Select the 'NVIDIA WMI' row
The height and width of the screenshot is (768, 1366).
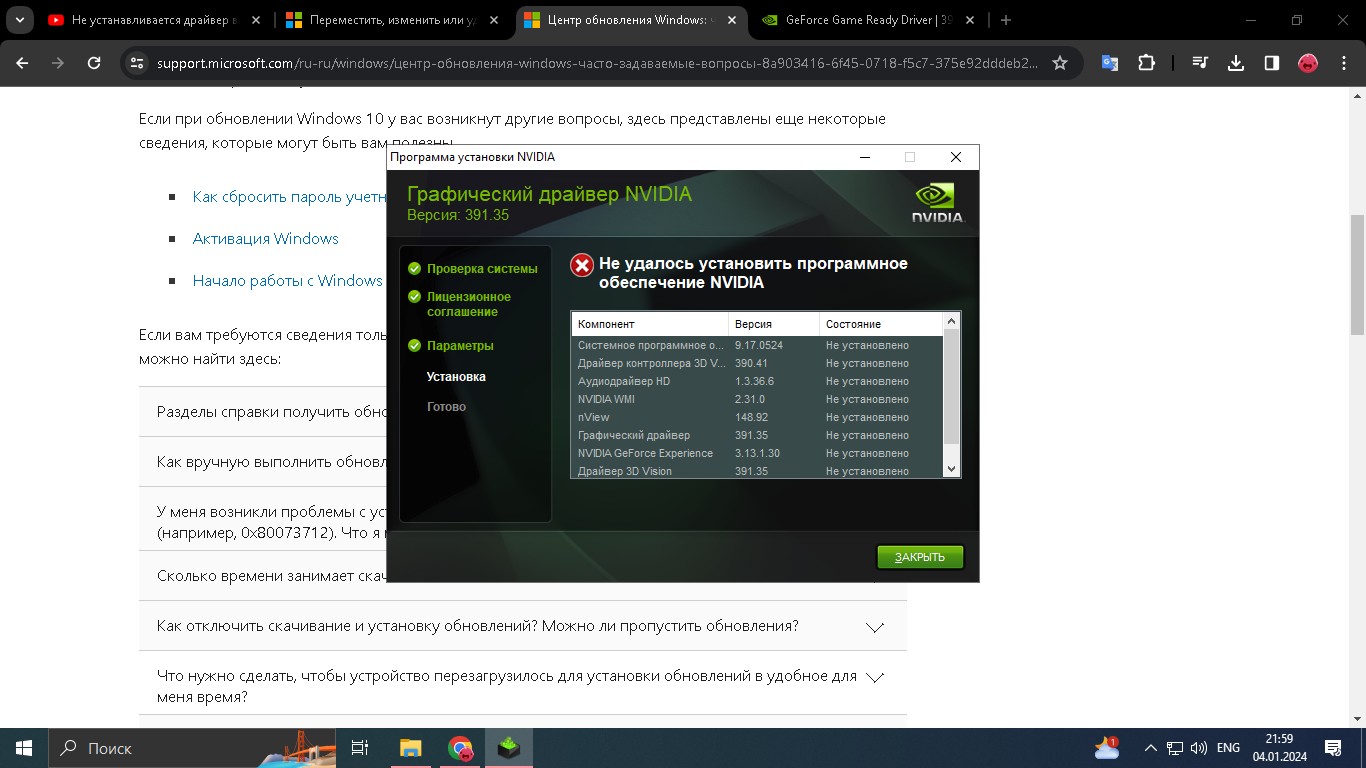coord(757,399)
